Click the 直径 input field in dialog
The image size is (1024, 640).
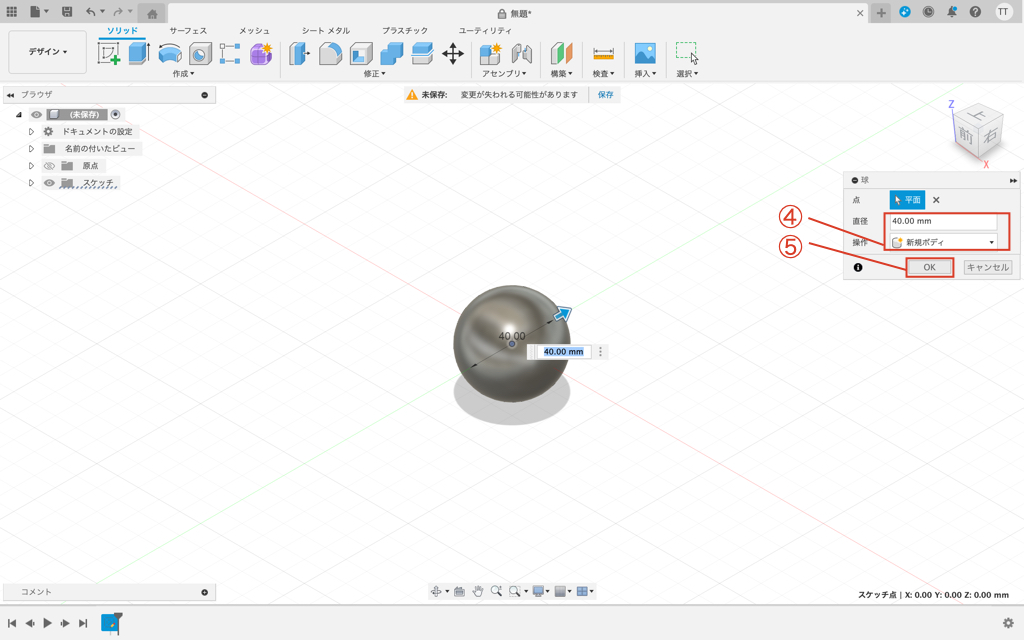pos(943,221)
